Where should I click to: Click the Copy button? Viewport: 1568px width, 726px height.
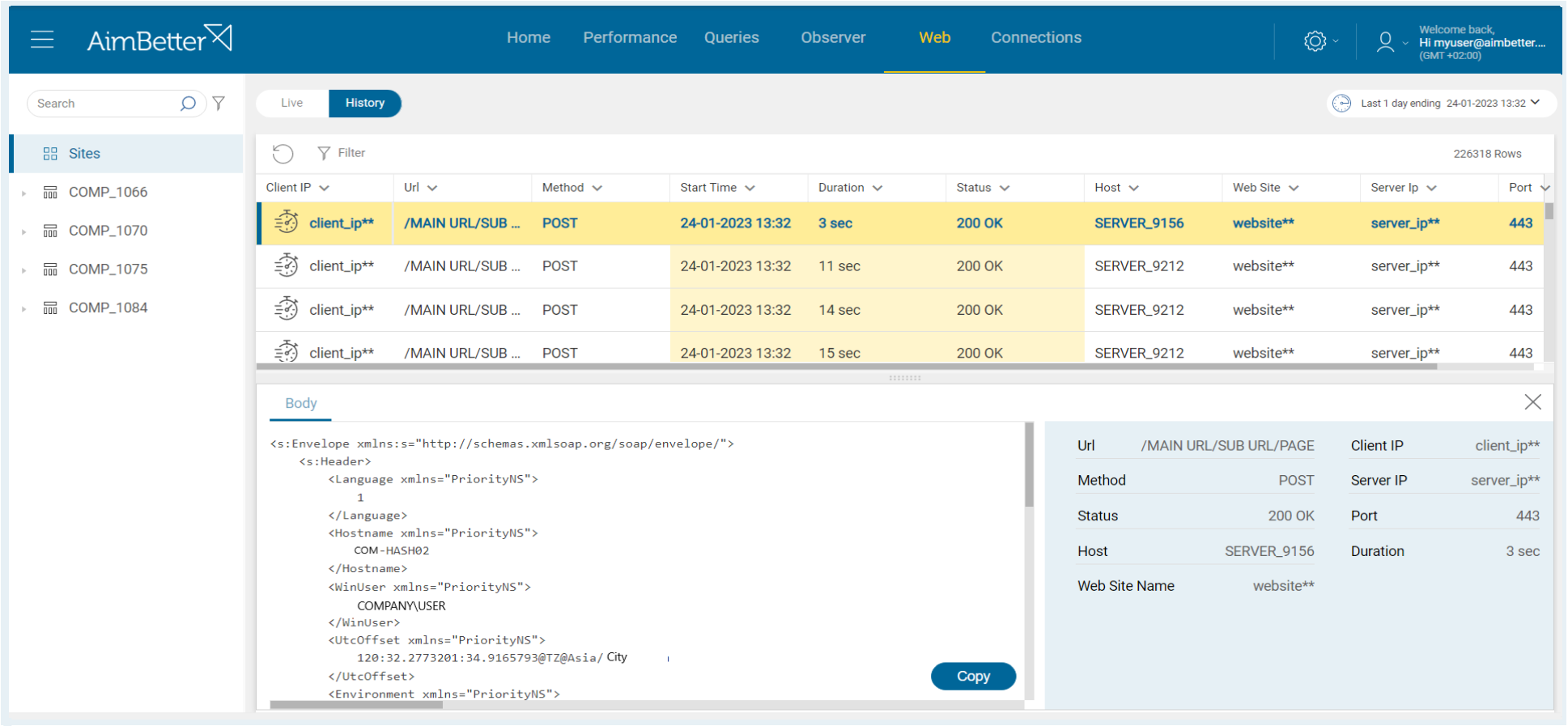(973, 676)
